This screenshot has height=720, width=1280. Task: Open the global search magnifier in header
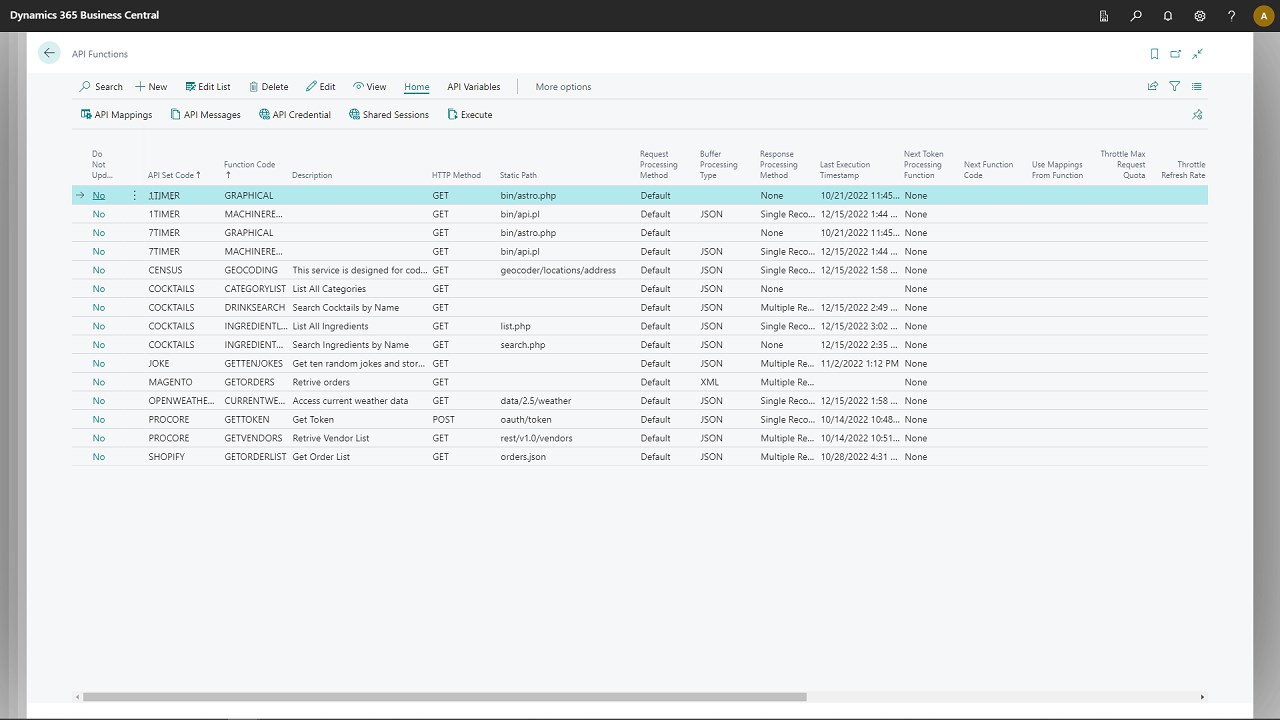1136,16
